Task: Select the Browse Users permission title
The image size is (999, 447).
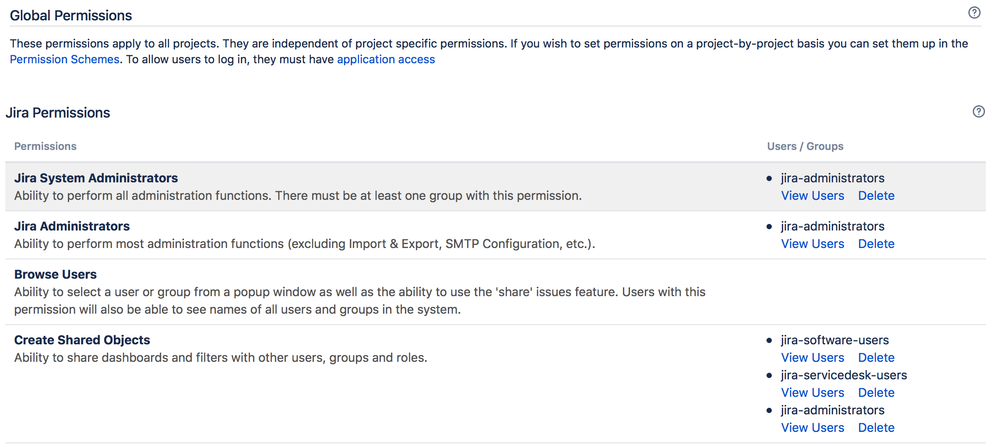Action: point(55,274)
